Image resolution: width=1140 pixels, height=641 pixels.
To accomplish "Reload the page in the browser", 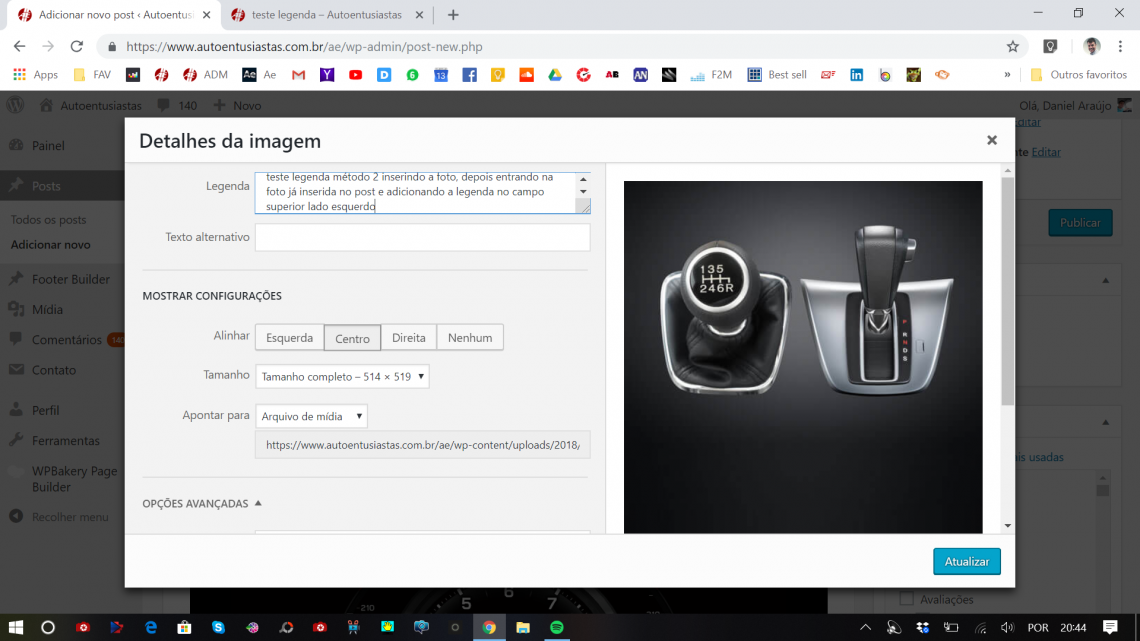I will coord(76,47).
